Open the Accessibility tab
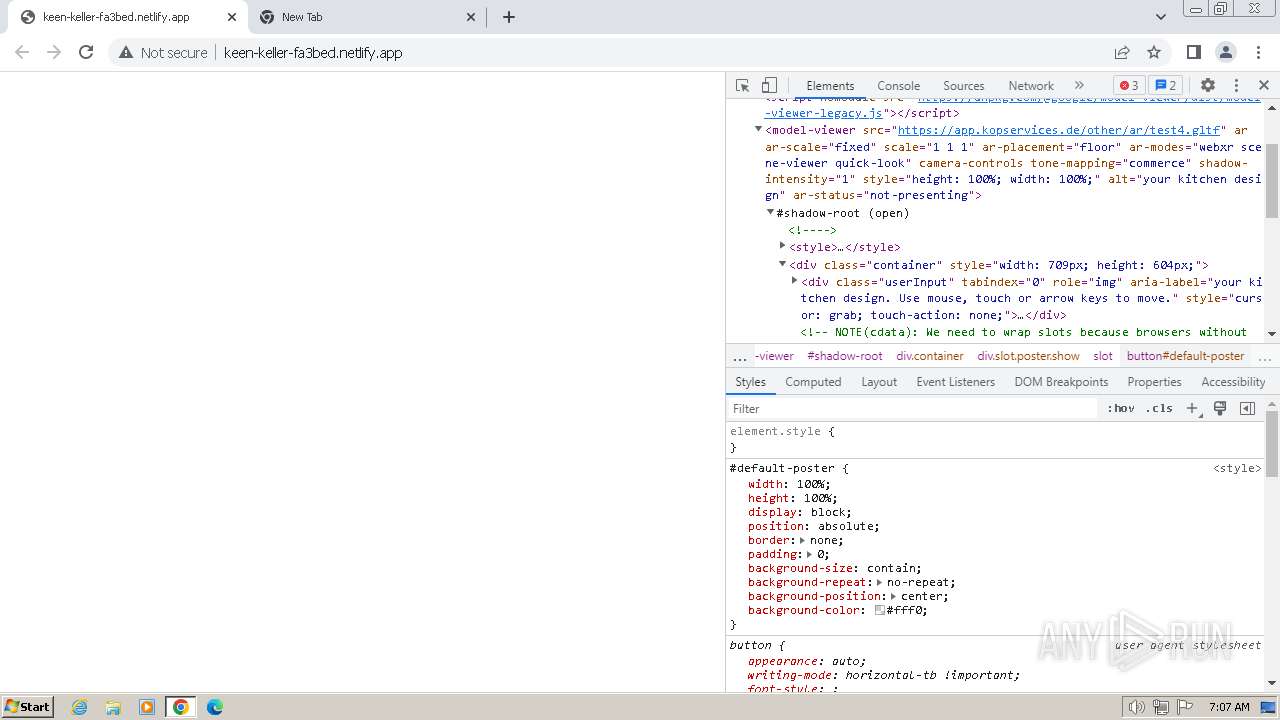 pyautogui.click(x=1233, y=382)
